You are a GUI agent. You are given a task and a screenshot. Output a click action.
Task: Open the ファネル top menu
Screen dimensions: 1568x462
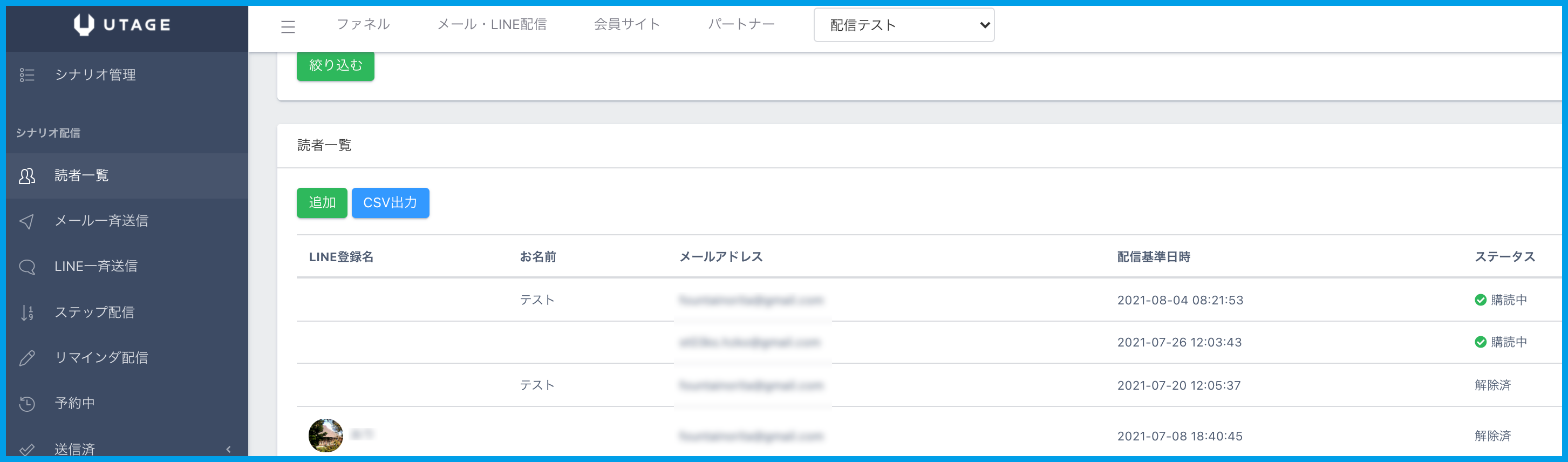(x=363, y=24)
